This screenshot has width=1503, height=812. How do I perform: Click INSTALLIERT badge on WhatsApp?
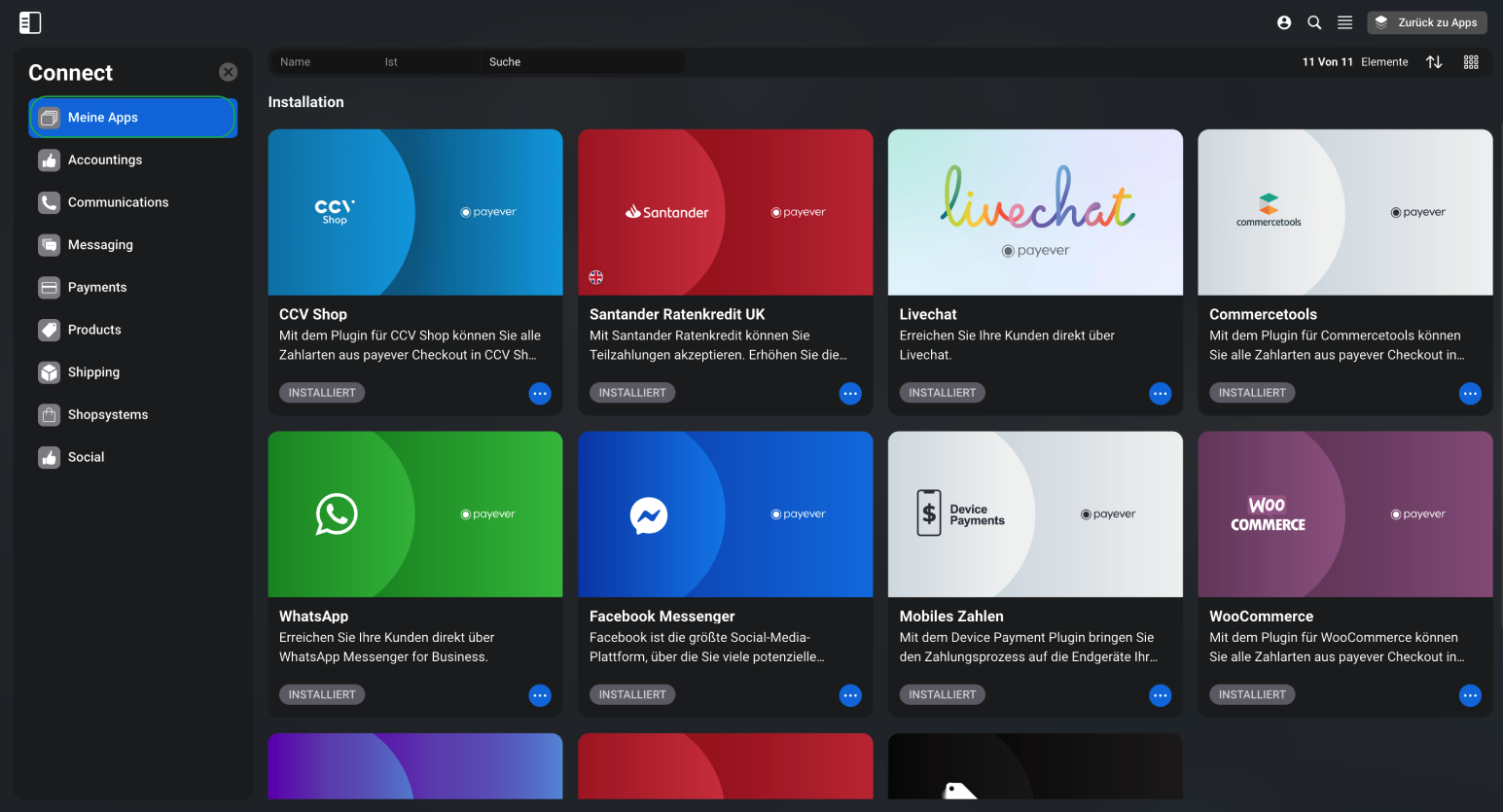[322, 694]
